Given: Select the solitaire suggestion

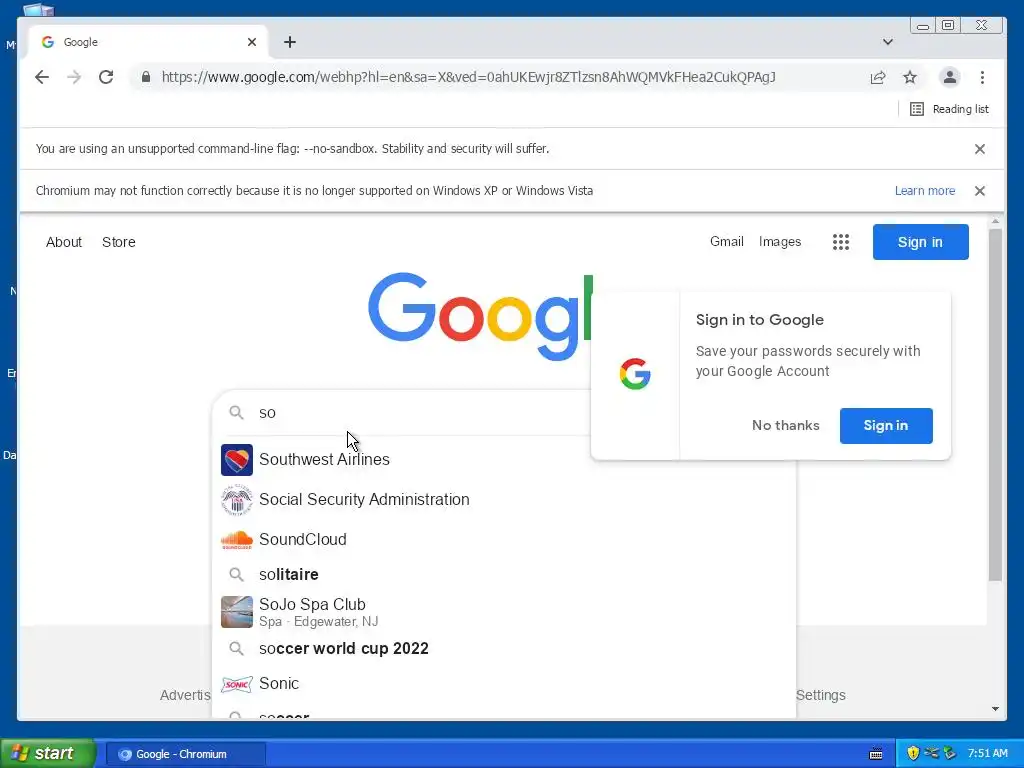Looking at the screenshot, I should click(x=504, y=575).
